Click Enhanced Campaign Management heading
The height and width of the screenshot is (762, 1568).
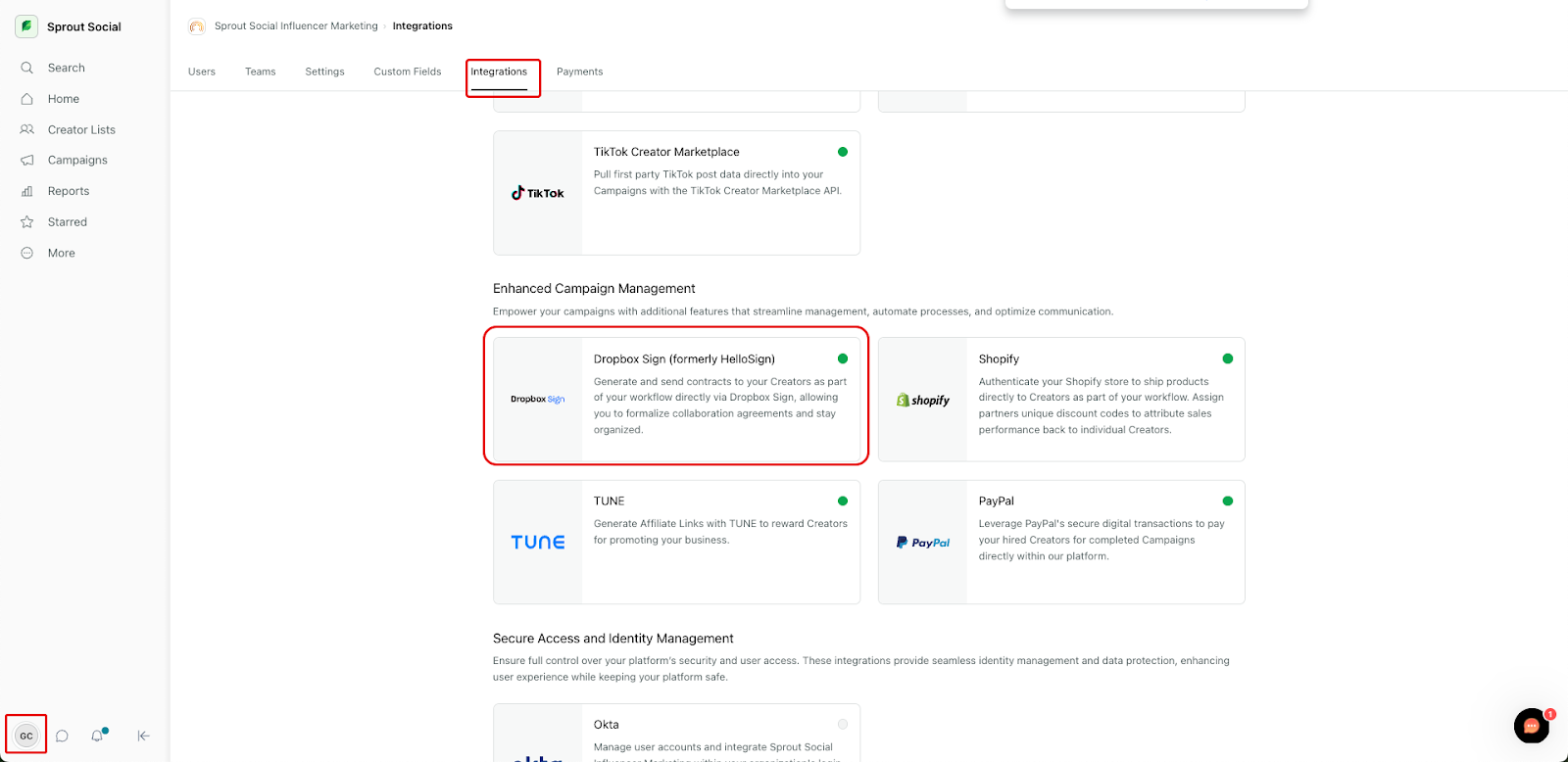(x=594, y=289)
